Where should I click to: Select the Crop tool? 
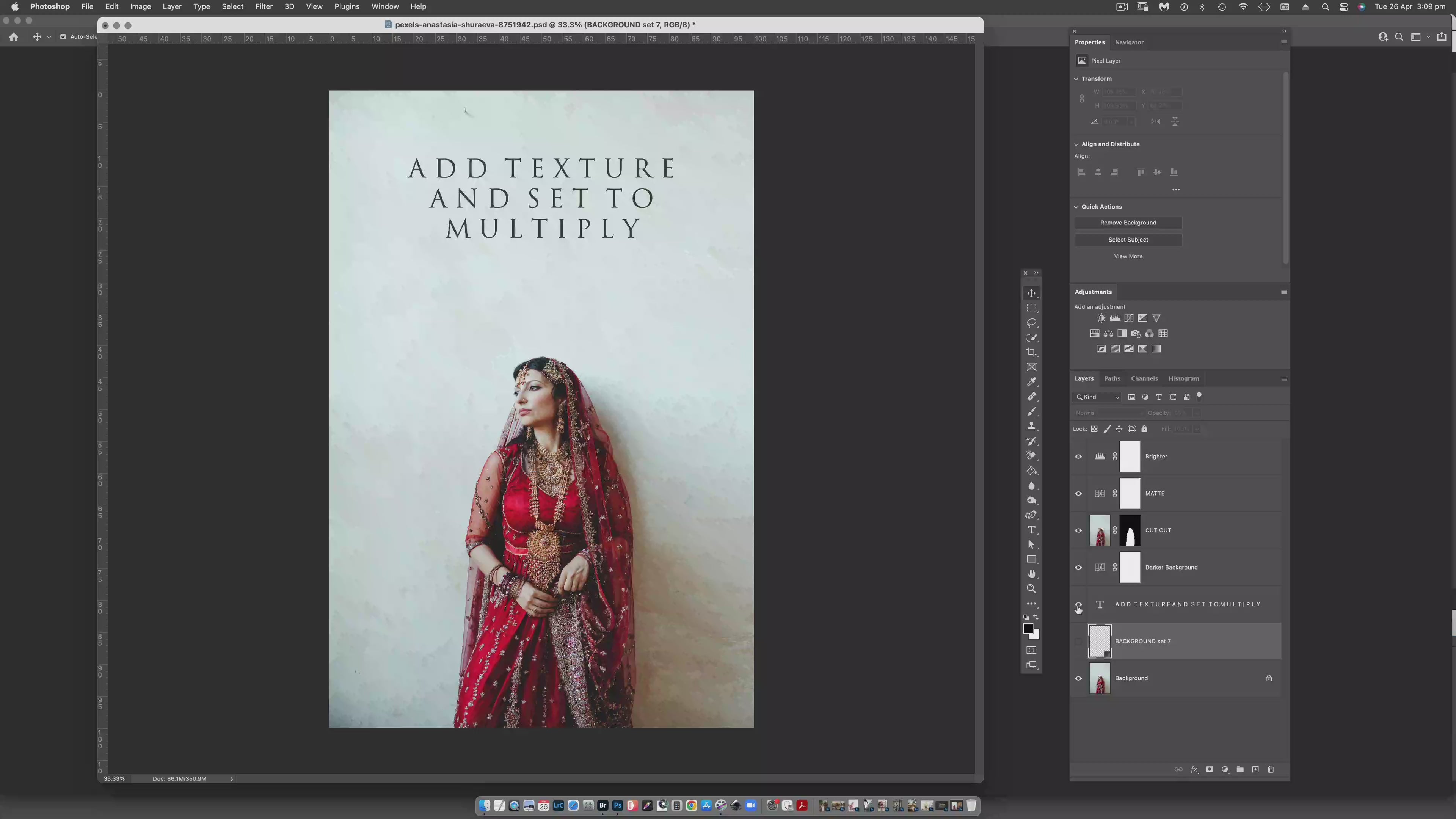pyautogui.click(x=1031, y=352)
